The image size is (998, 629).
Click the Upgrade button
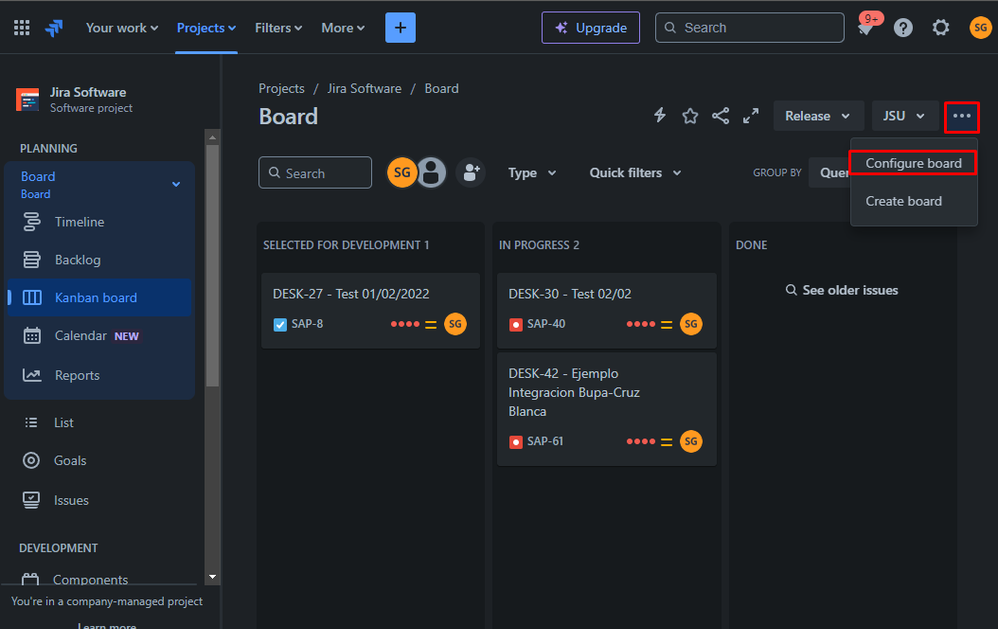[x=591, y=28]
